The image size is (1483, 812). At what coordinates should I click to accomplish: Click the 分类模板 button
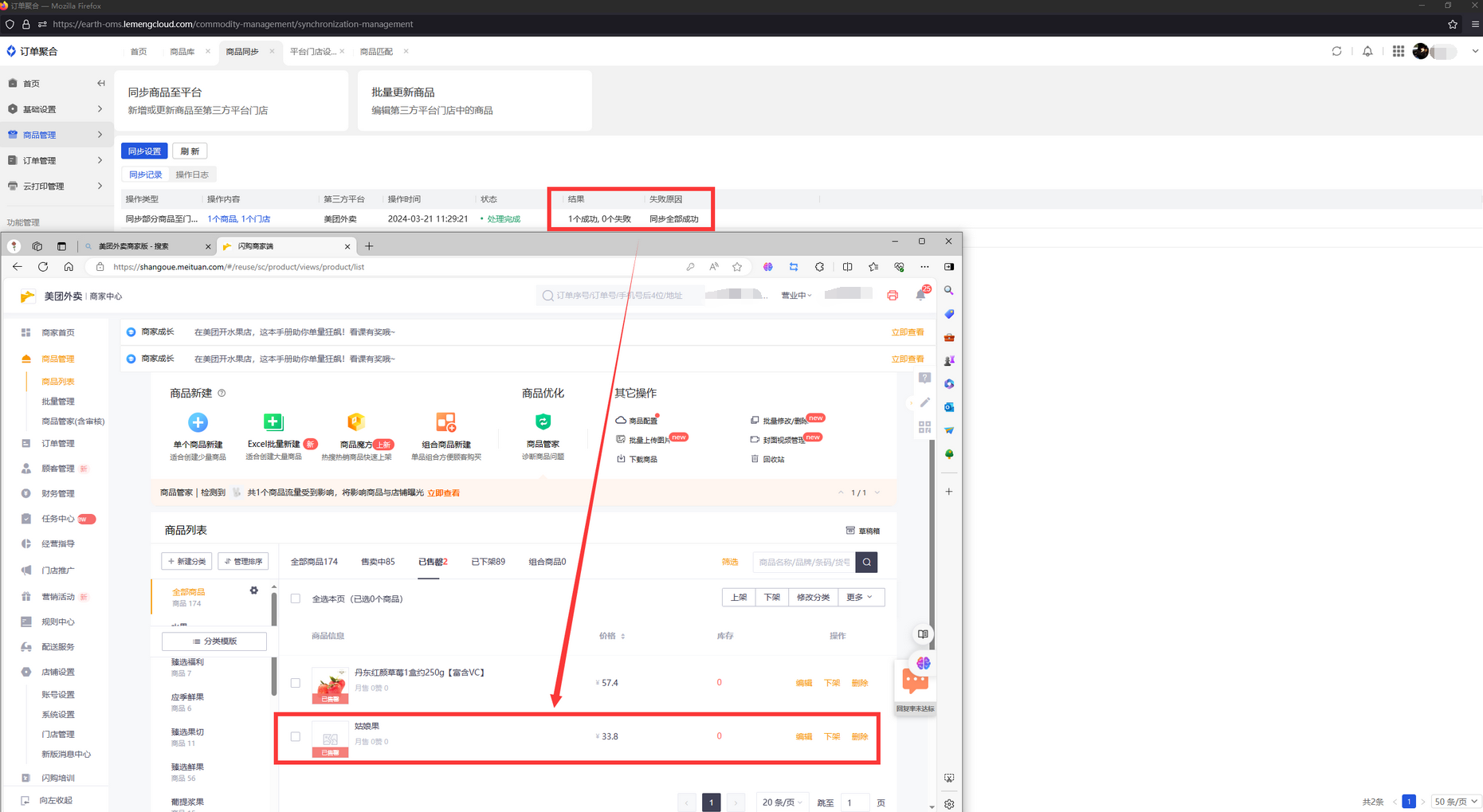(214, 641)
